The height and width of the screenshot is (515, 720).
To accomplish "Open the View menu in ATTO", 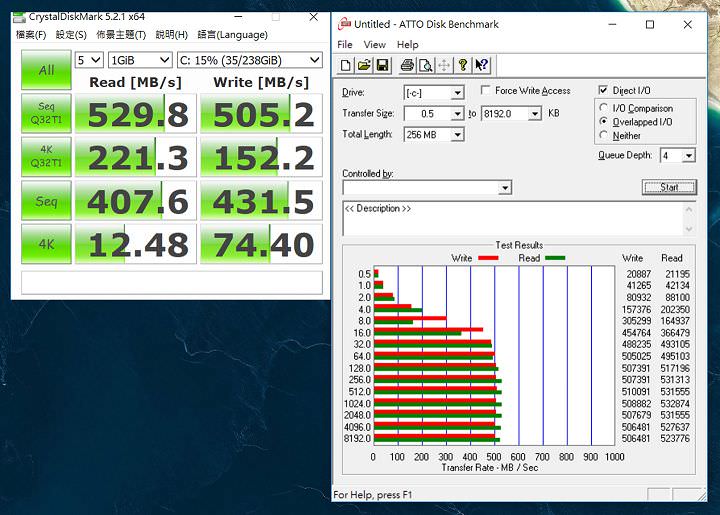I will (375, 45).
